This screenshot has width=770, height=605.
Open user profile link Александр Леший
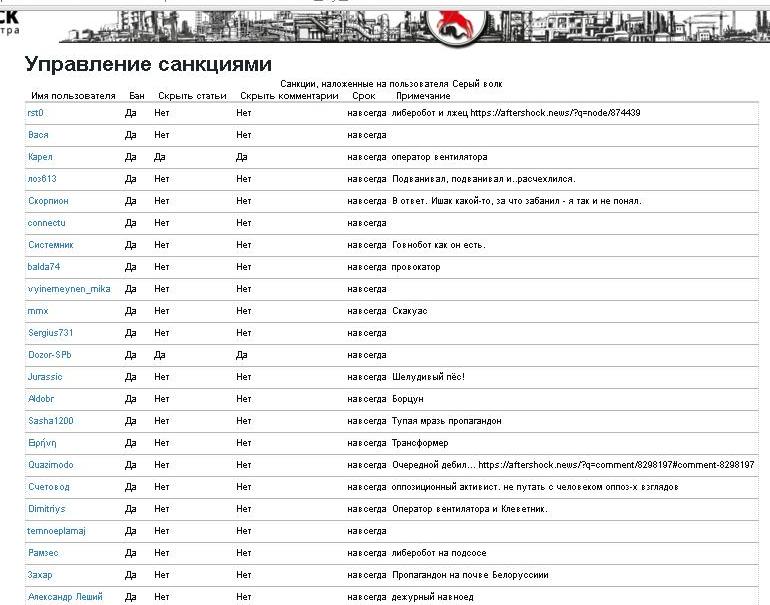pos(65,597)
